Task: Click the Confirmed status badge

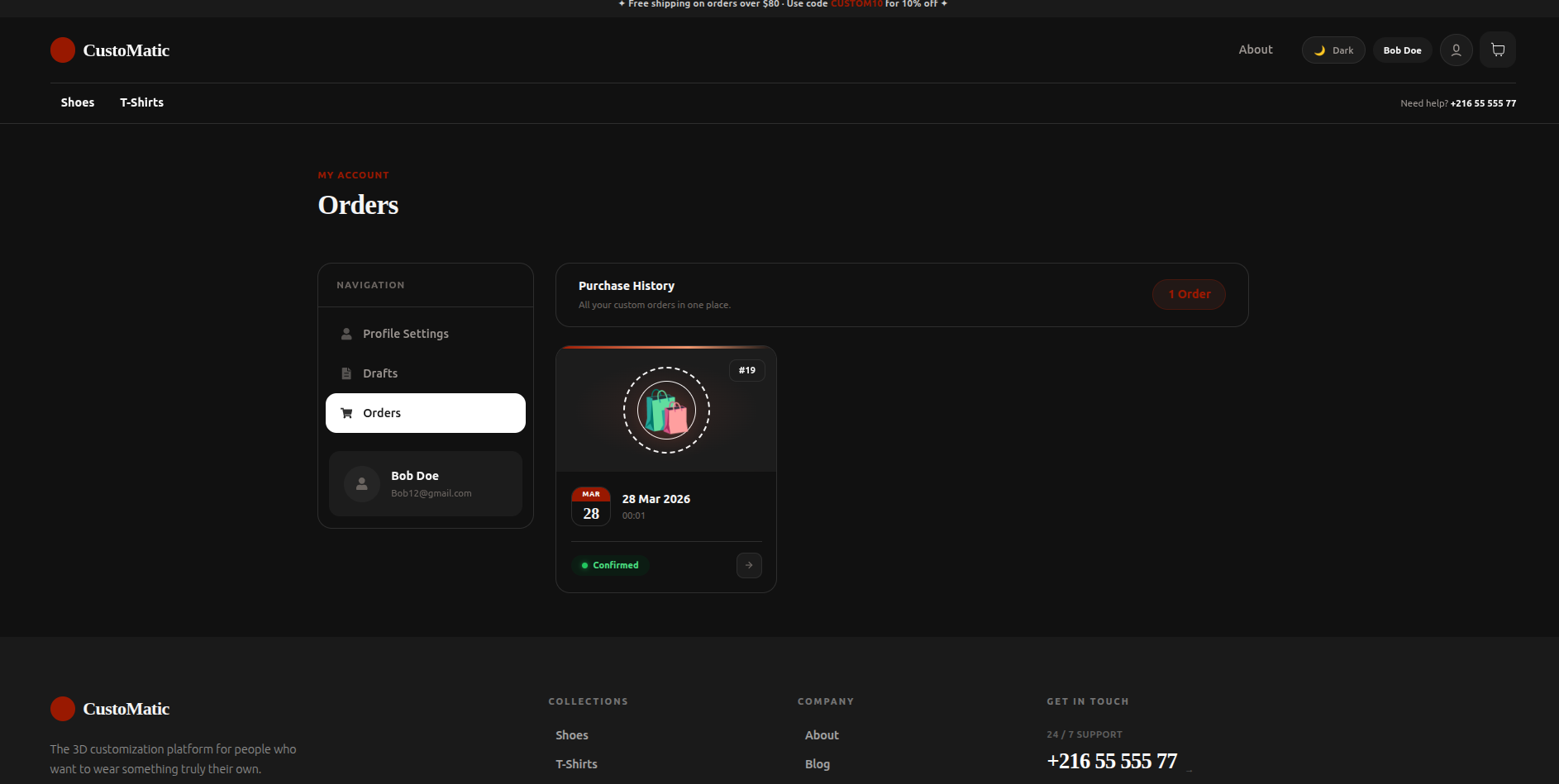Action: (x=610, y=565)
